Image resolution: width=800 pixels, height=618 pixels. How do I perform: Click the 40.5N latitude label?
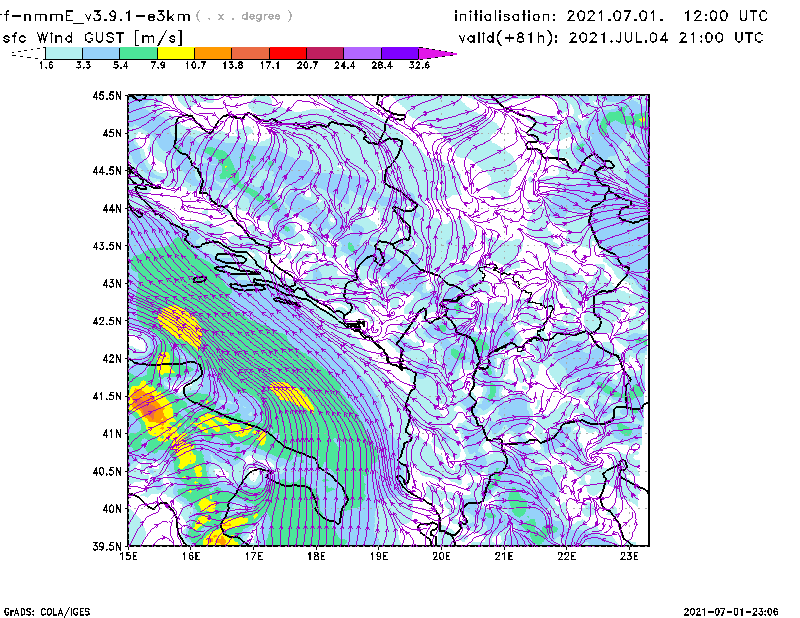(107, 472)
